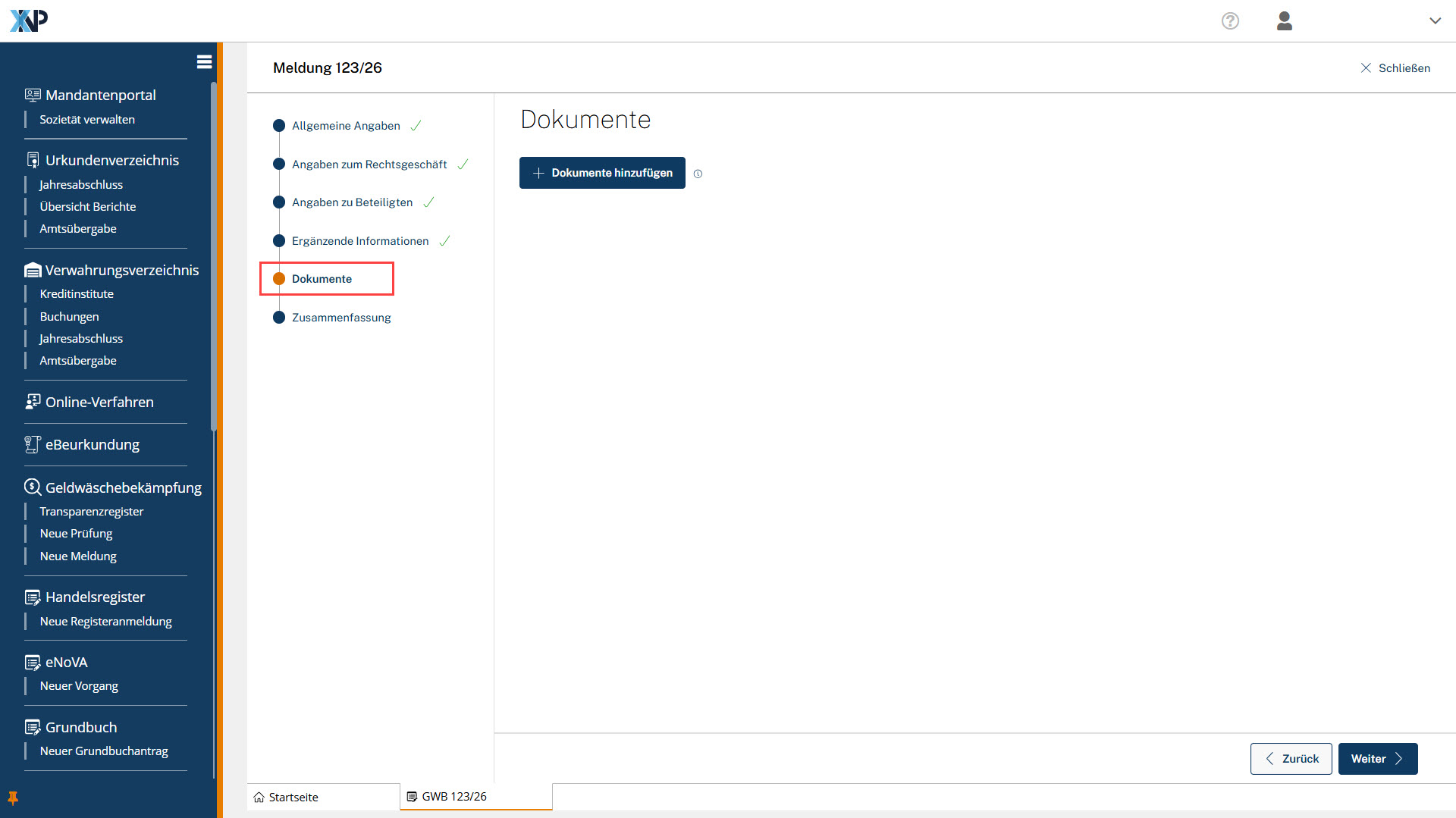Go back with Zurück button
Image resolution: width=1456 pixels, height=818 pixels.
coord(1291,759)
